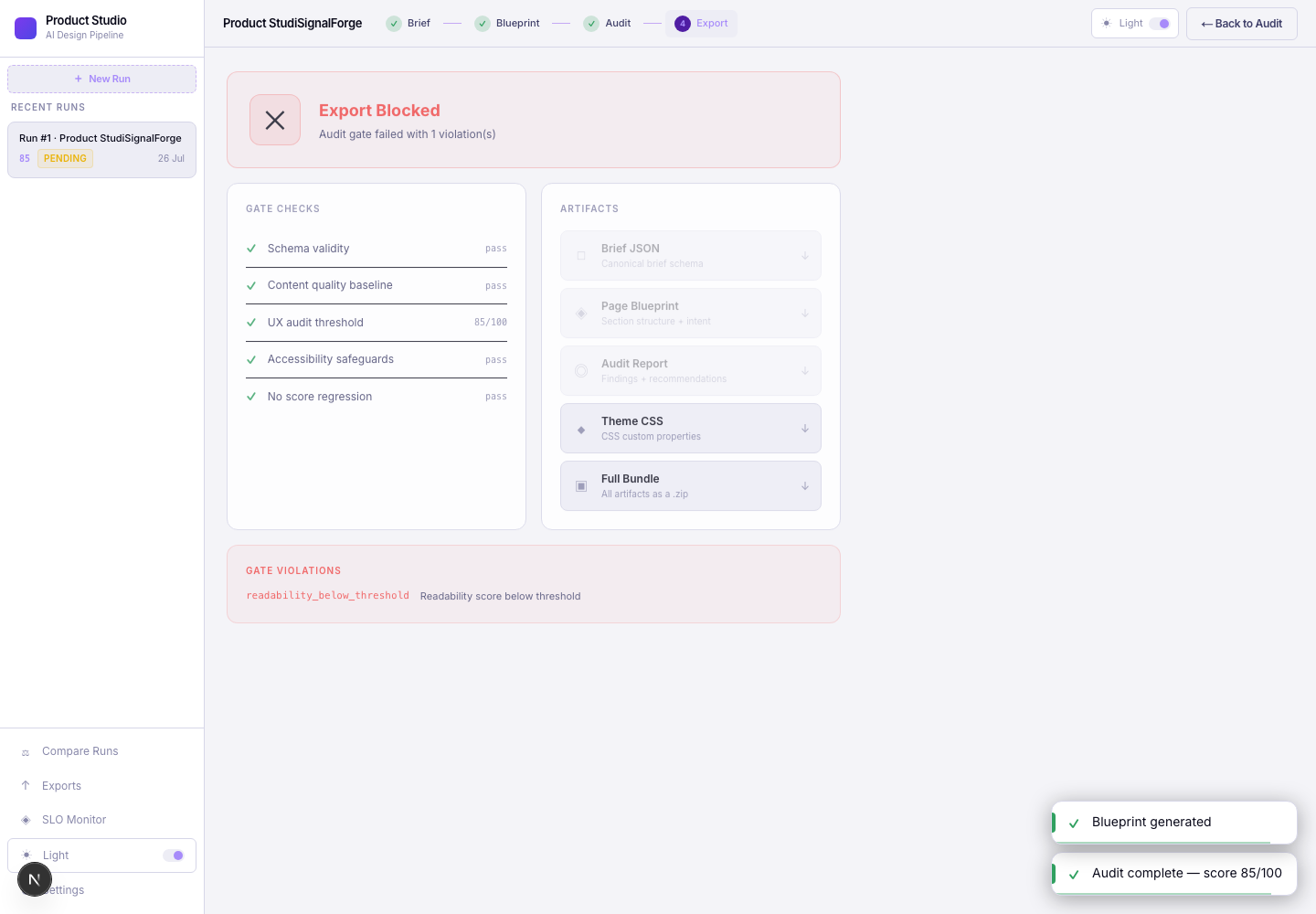This screenshot has height=914, width=1316.
Task: Click the disabled Brief JSON artifact
Action: click(691, 256)
